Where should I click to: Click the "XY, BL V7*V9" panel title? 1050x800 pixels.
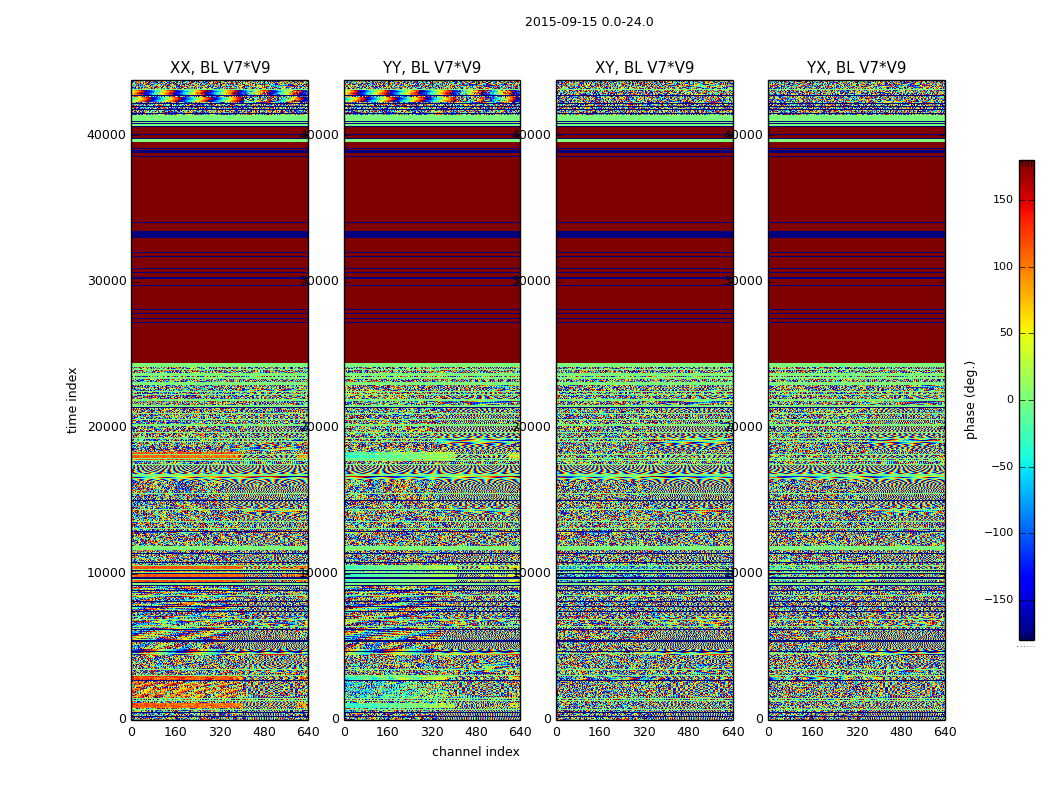[x=644, y=68]
